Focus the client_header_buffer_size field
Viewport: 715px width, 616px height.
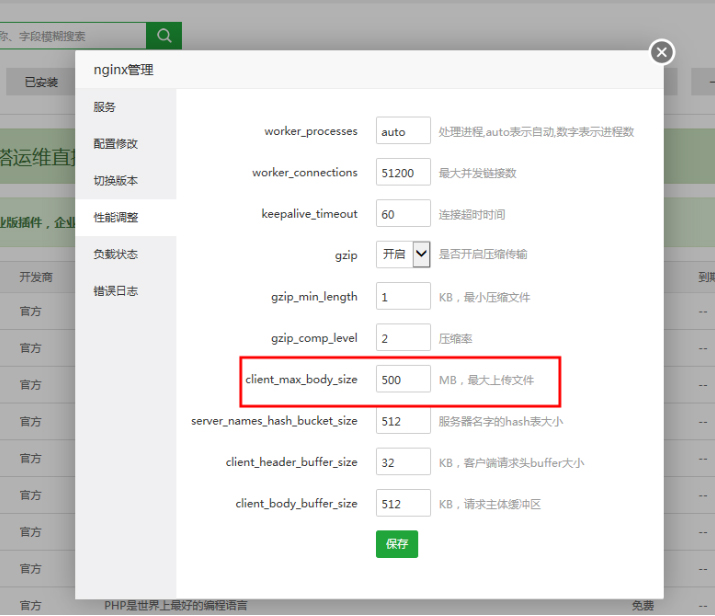click(403, 462)
